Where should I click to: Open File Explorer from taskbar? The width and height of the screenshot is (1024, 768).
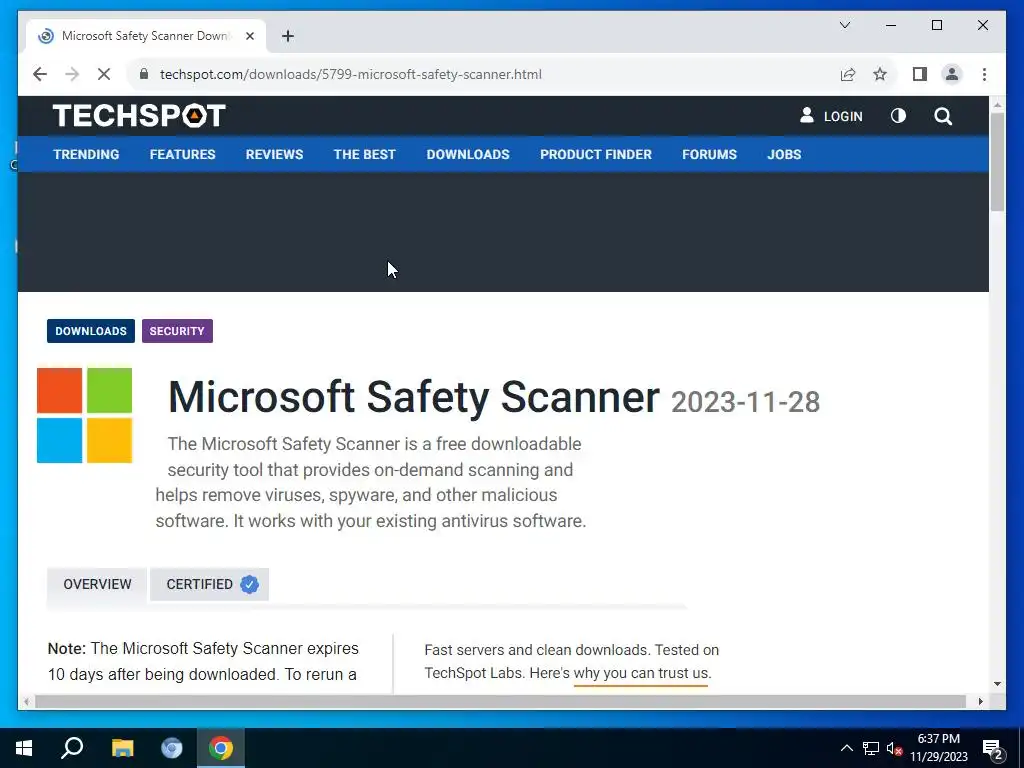click(122, 748)
